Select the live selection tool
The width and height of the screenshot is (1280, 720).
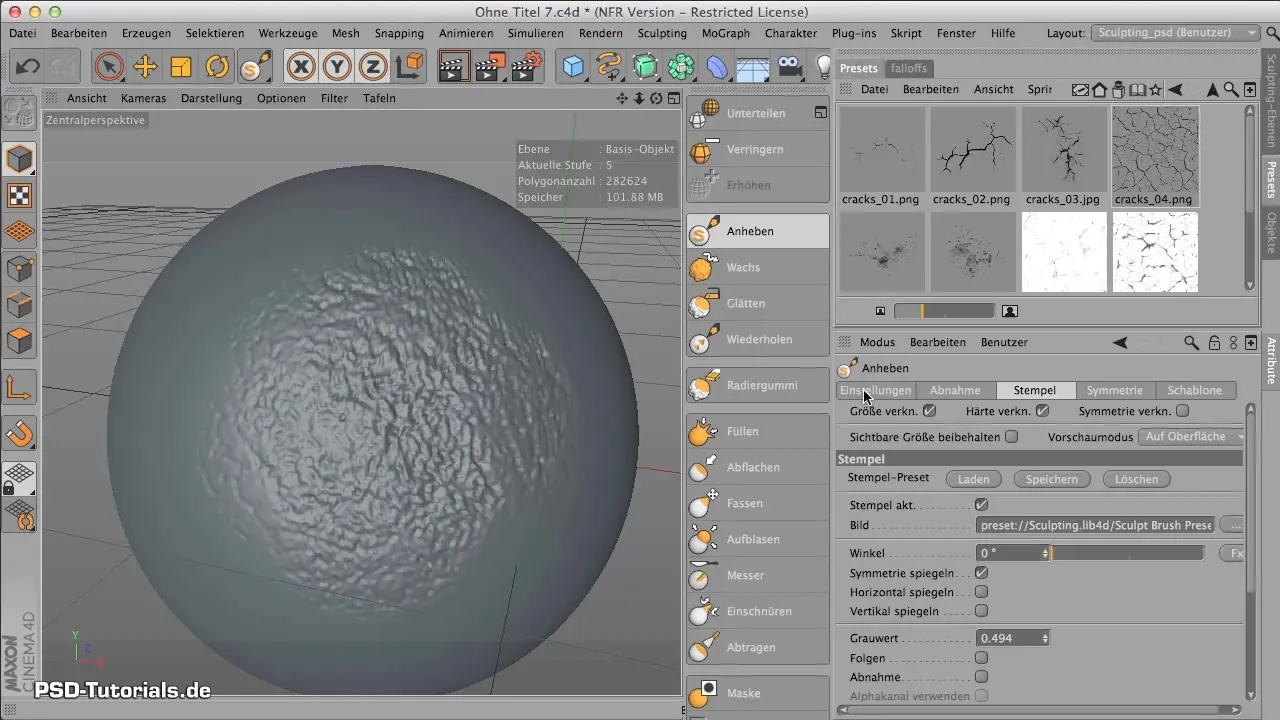coord(109,67)
